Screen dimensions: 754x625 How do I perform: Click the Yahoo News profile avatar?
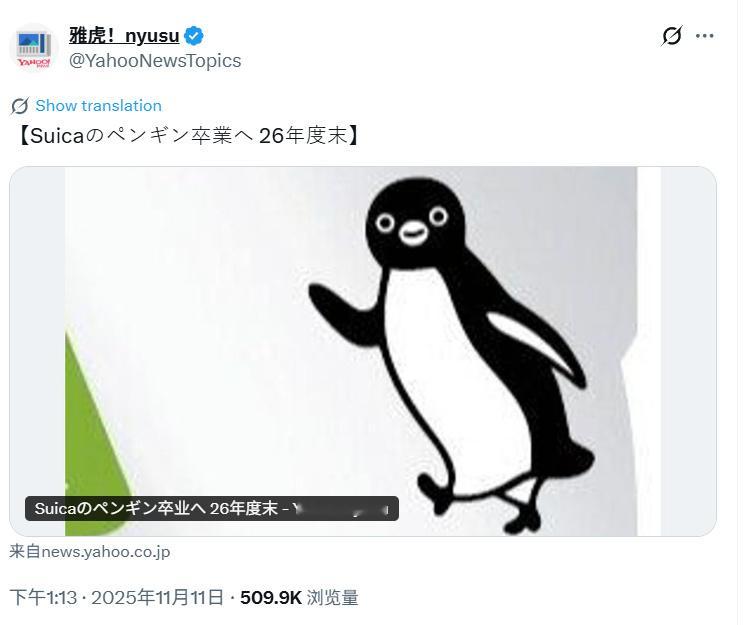click(34, 48)
